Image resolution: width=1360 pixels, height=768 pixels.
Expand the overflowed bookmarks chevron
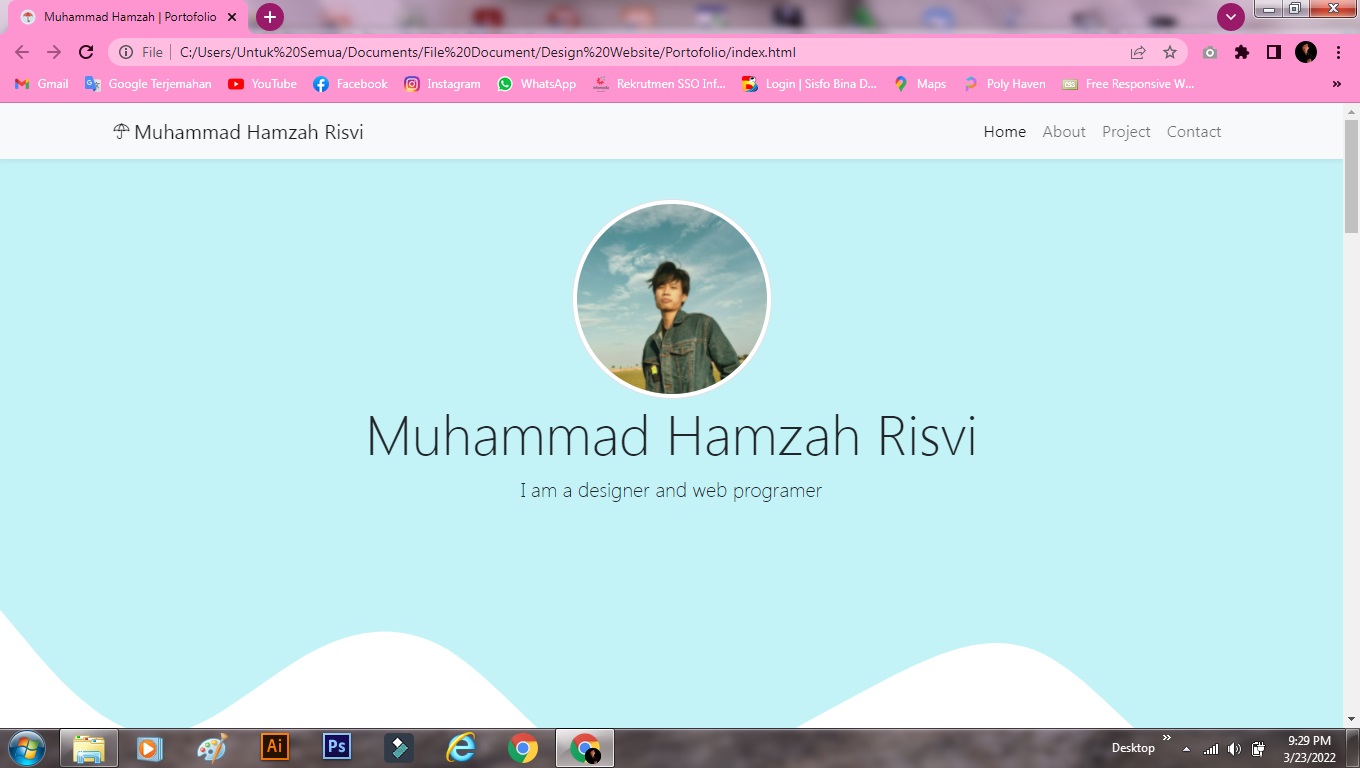click(x=1337, y=84)
